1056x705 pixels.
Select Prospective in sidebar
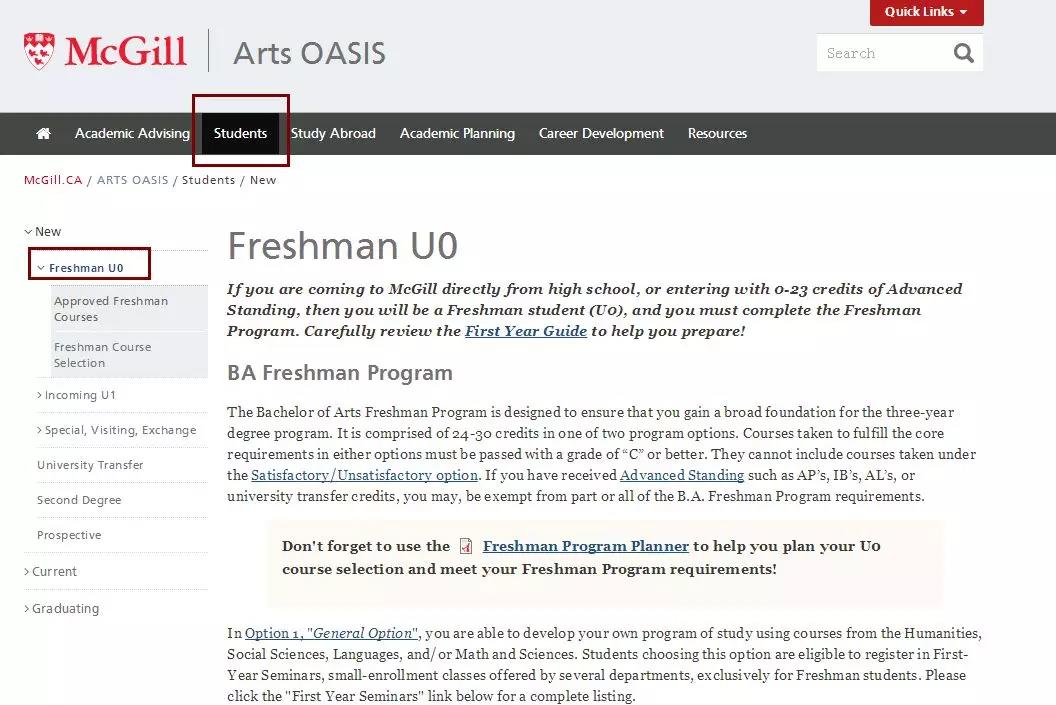click(69, 535)
